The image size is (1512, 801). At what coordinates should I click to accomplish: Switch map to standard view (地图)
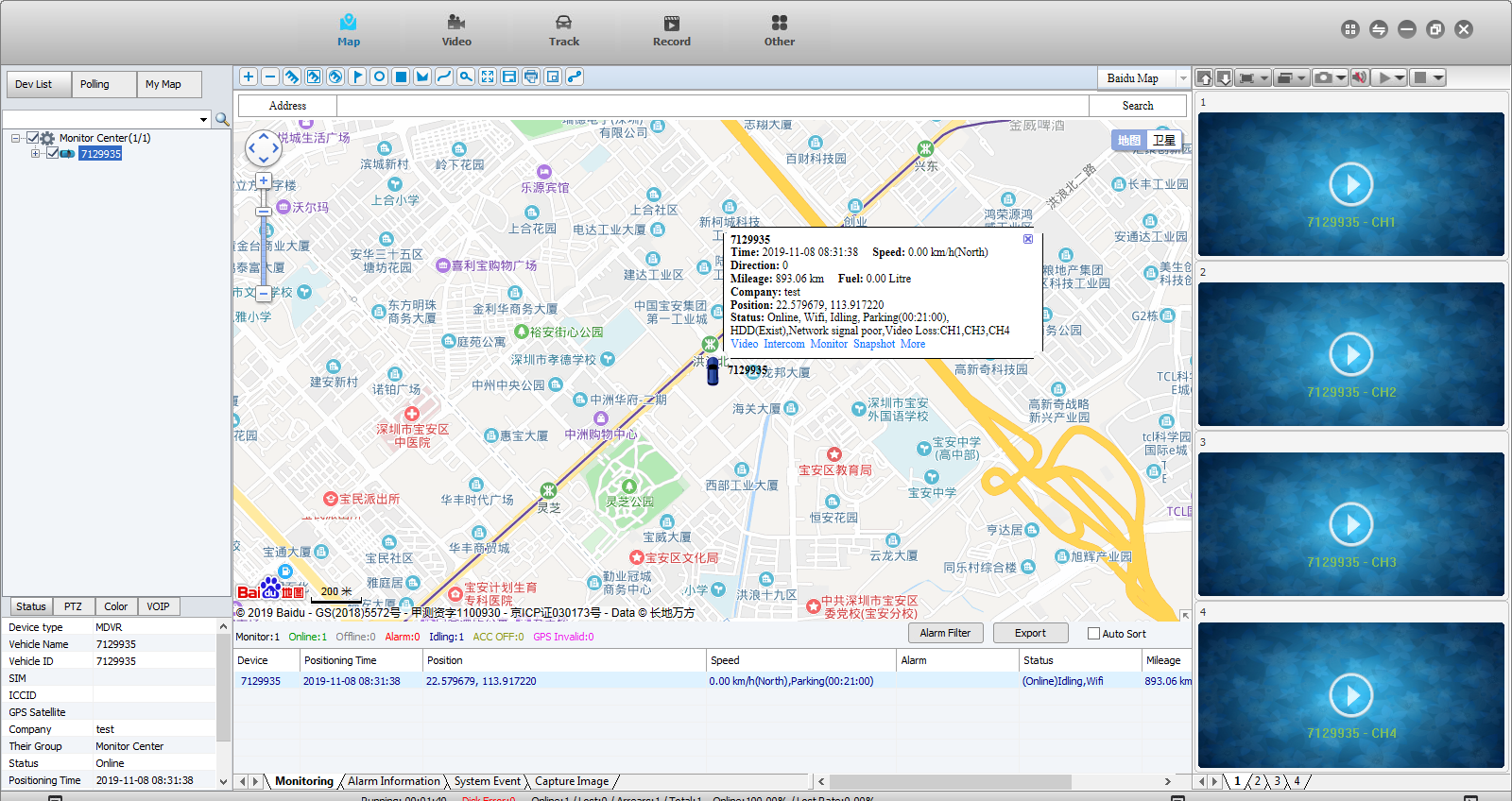pos(1129,141)
